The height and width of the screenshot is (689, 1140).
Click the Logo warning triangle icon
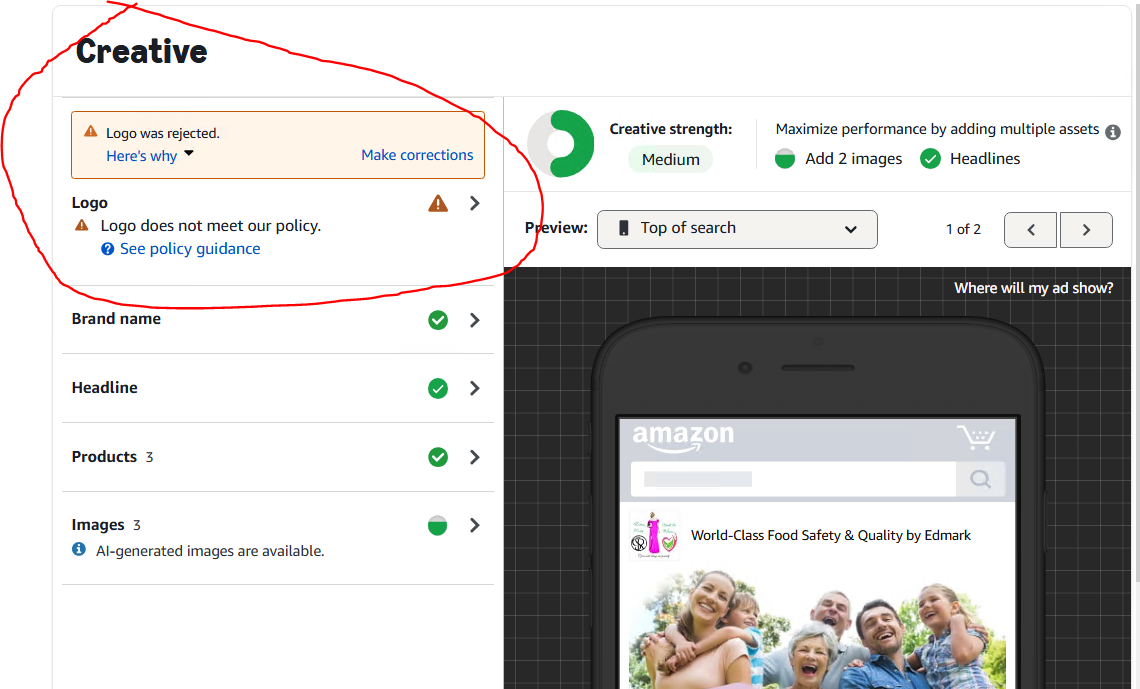[438, 204]
